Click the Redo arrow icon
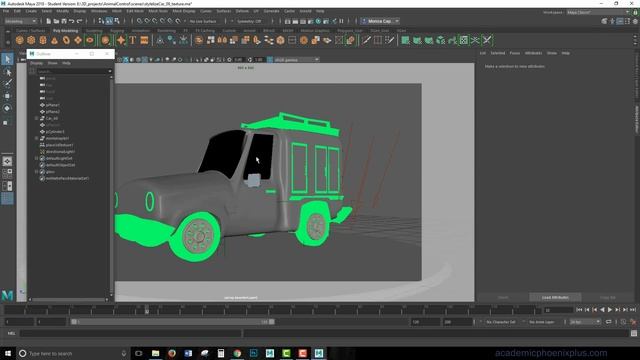Image resolution: width=640 pixels, height=360 pixels. pyautogui.click(x=80, y=21)
